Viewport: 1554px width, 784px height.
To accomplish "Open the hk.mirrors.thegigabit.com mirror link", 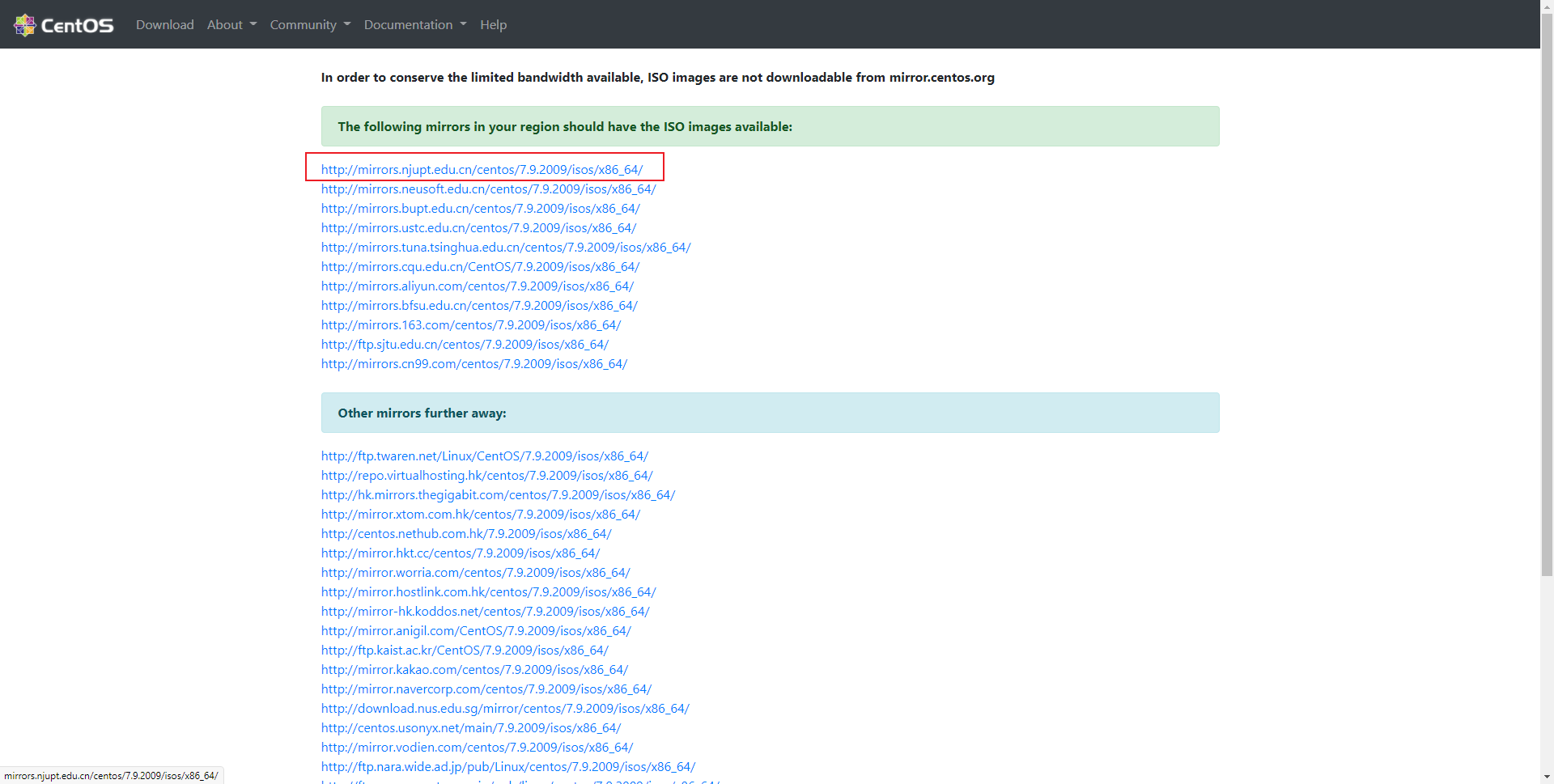I will [x=498, y=495].
